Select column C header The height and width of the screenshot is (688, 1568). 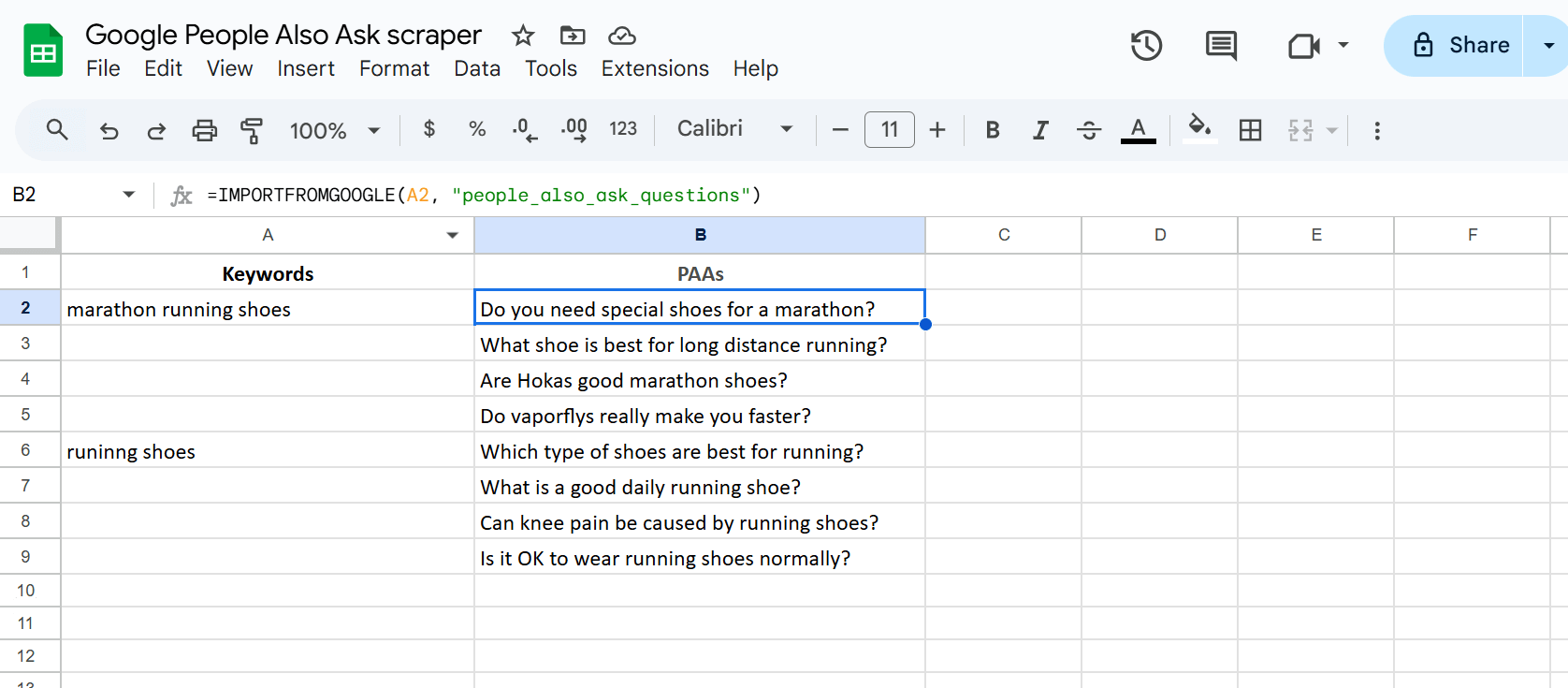[1004, 235]
